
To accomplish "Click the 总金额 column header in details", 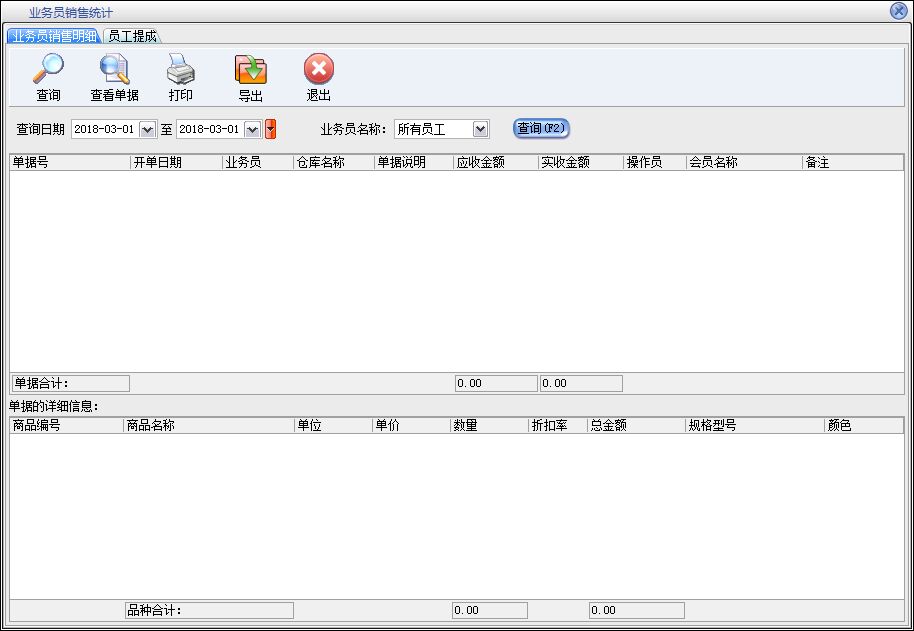I will (x=636, y=426).
